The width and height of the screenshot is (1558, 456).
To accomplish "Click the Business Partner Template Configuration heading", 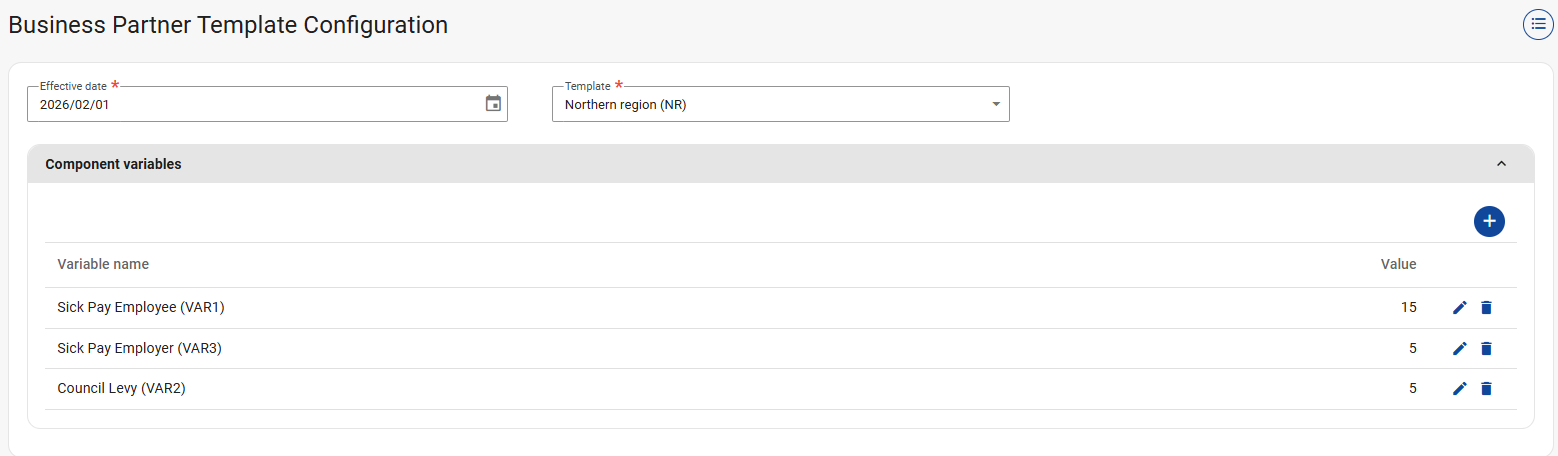I will [x=228, y=25].
